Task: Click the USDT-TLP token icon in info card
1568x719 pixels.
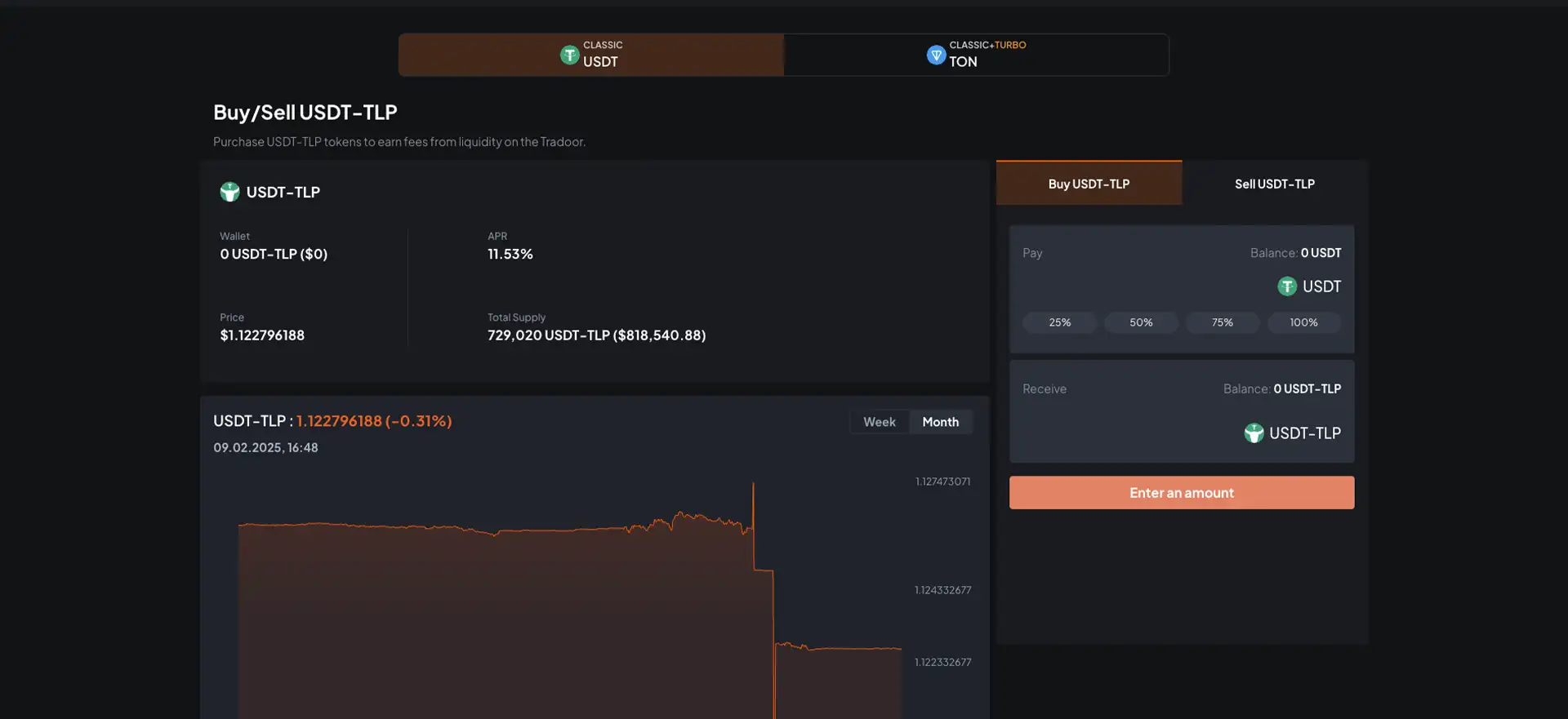Action: tap(229, 192)
